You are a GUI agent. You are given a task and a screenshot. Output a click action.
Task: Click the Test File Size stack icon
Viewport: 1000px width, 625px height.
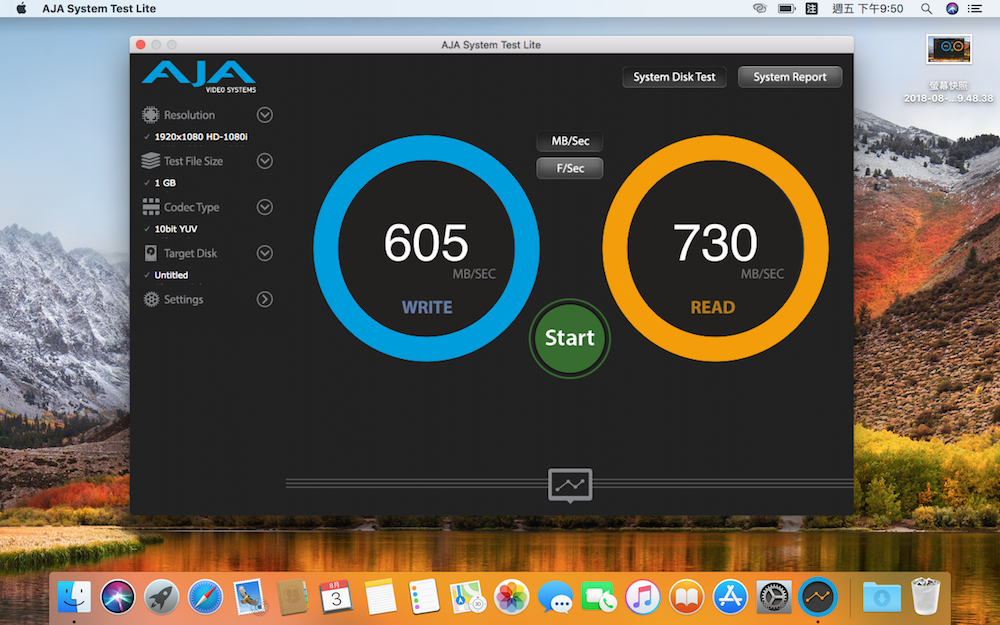pyautogui.click(x=150, y=161)
